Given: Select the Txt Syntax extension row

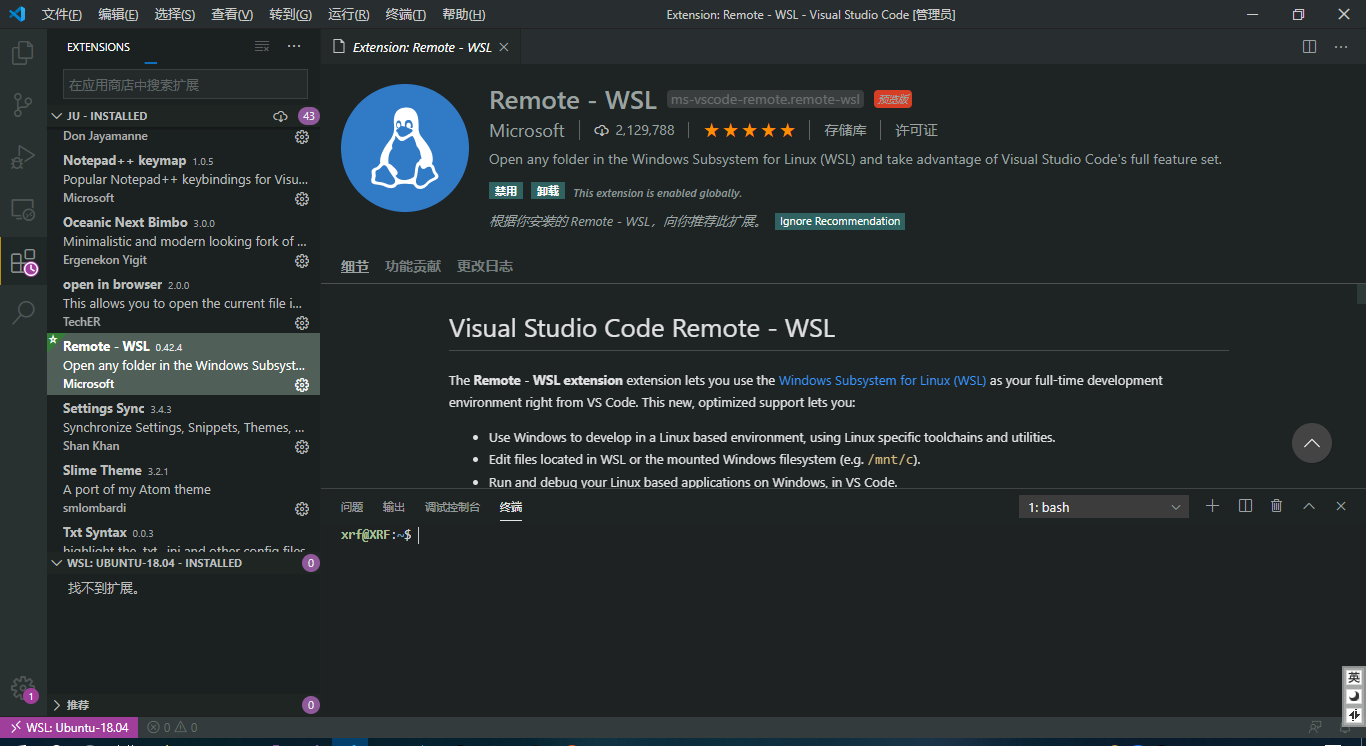Looking at the screenshot, I should click(184, 538).
